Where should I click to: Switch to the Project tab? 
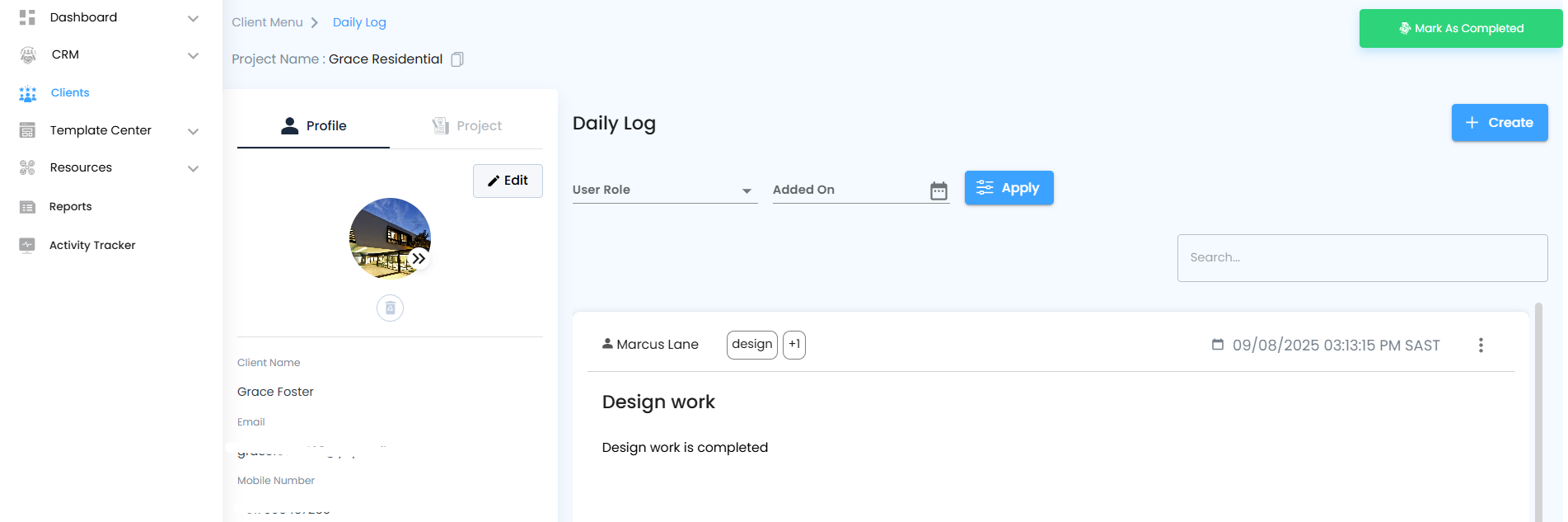467,126
